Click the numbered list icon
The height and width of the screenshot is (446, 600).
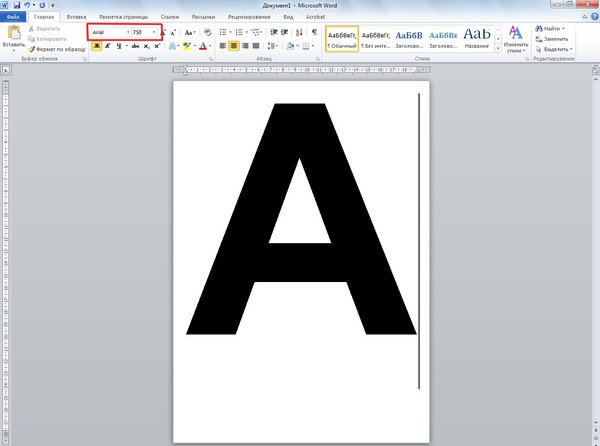click(239, 33)
